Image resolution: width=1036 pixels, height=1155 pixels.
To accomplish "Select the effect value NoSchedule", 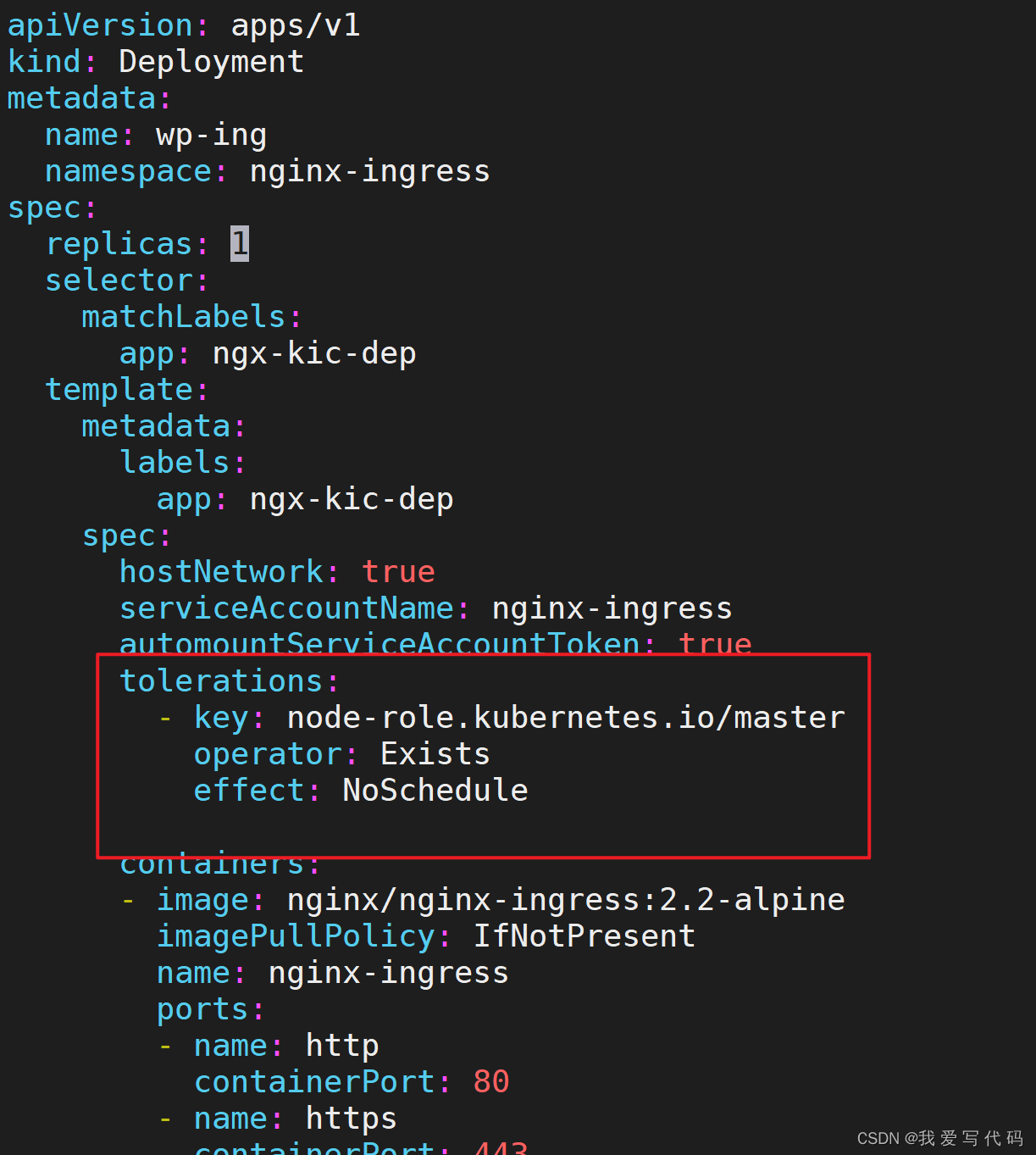I will [434, 790].
